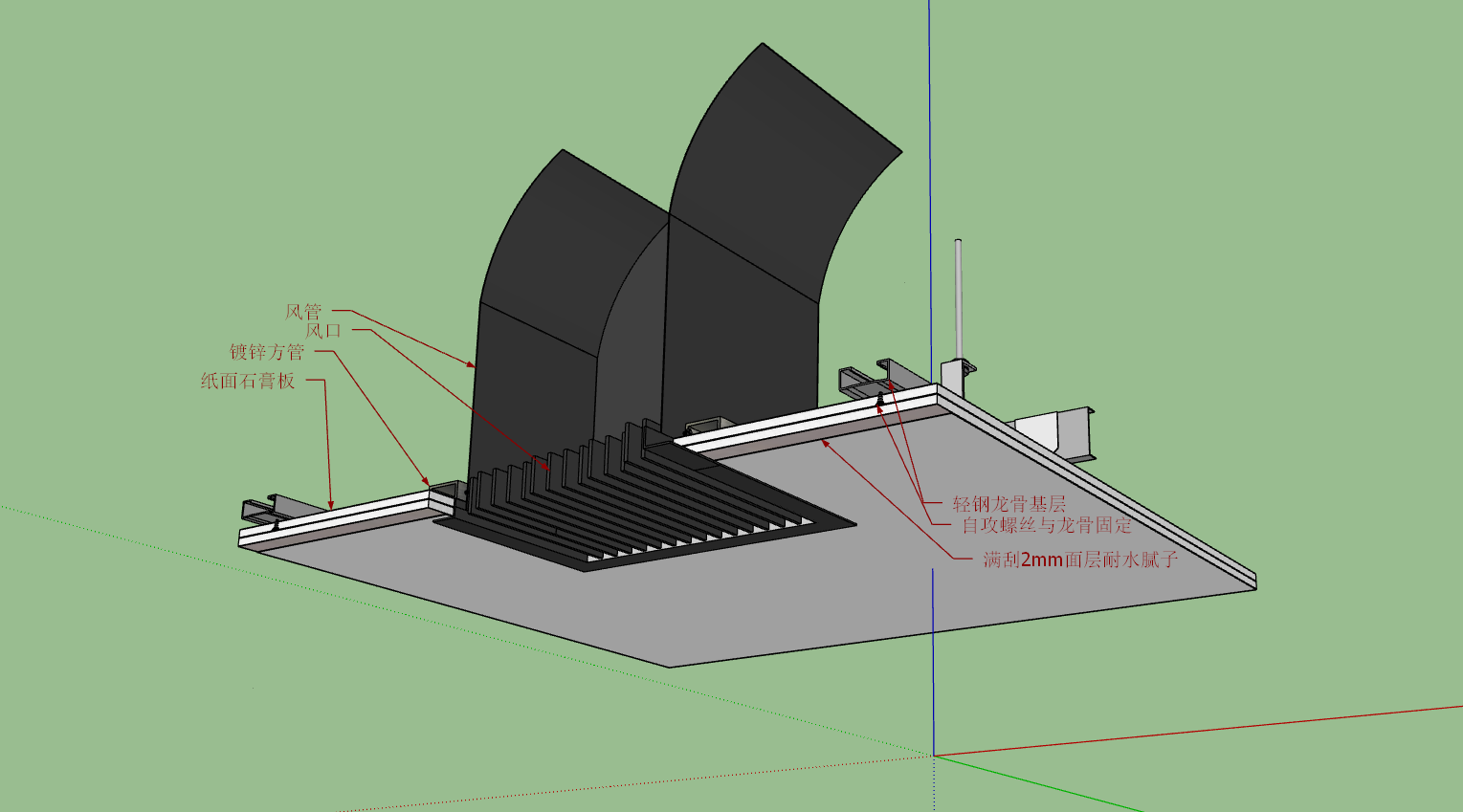This screenshot has height=812, width=1463.
Task: Select the 自攻螺丝与龙骨固定 label
Action: coord(1047,525)
